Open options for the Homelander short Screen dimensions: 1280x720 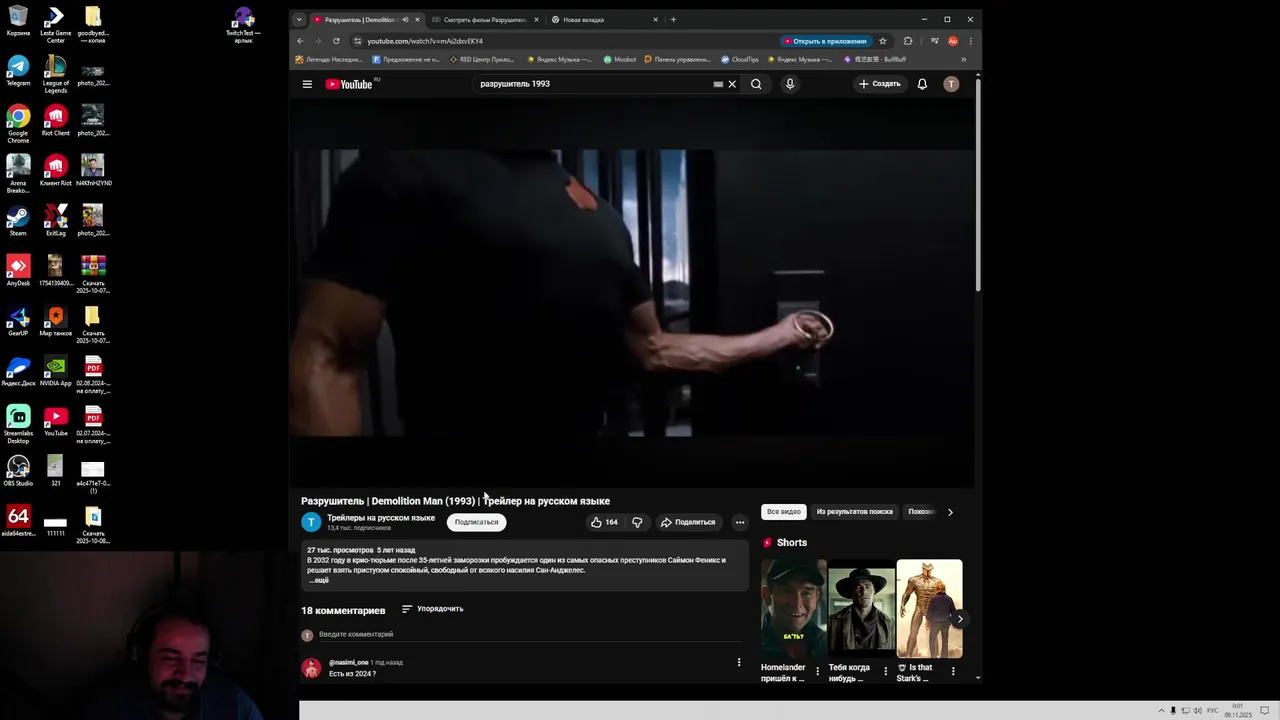pos(818,672)
